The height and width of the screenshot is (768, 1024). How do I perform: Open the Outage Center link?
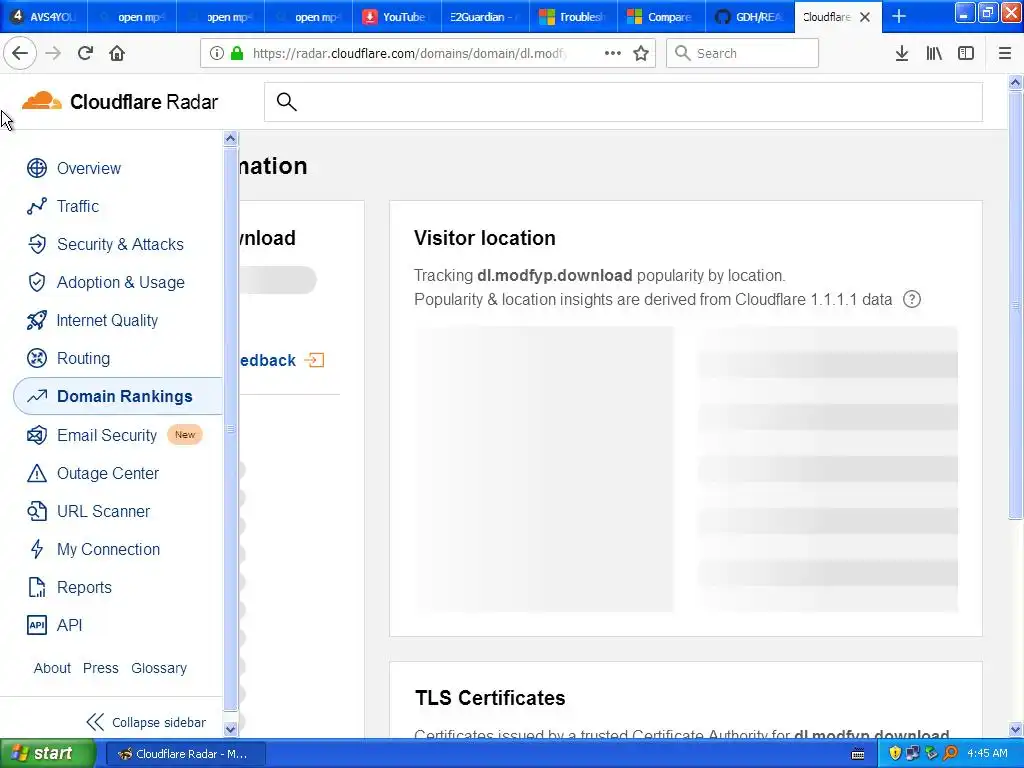108,473
